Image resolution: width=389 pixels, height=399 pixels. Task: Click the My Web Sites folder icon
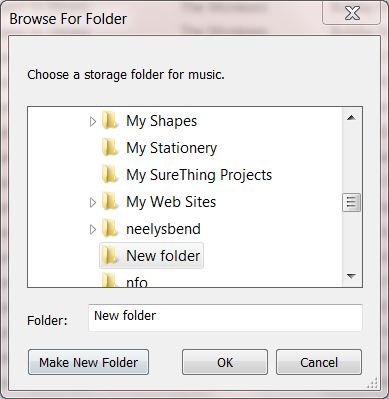(x=110, y=202)
